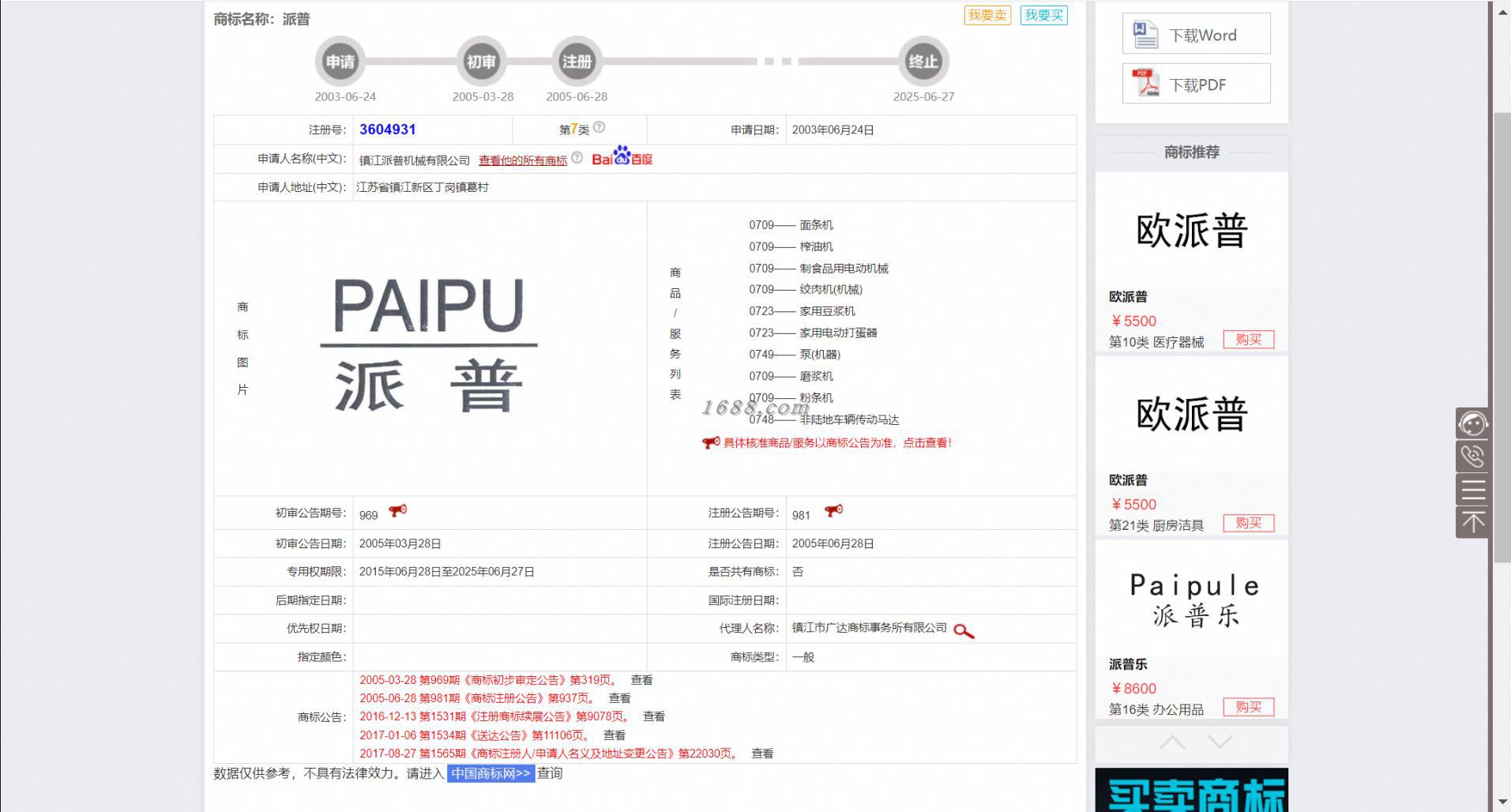
Task: Click agent name 镇江市广达商标事务所有限公司
Action: (x=869, y=628)
